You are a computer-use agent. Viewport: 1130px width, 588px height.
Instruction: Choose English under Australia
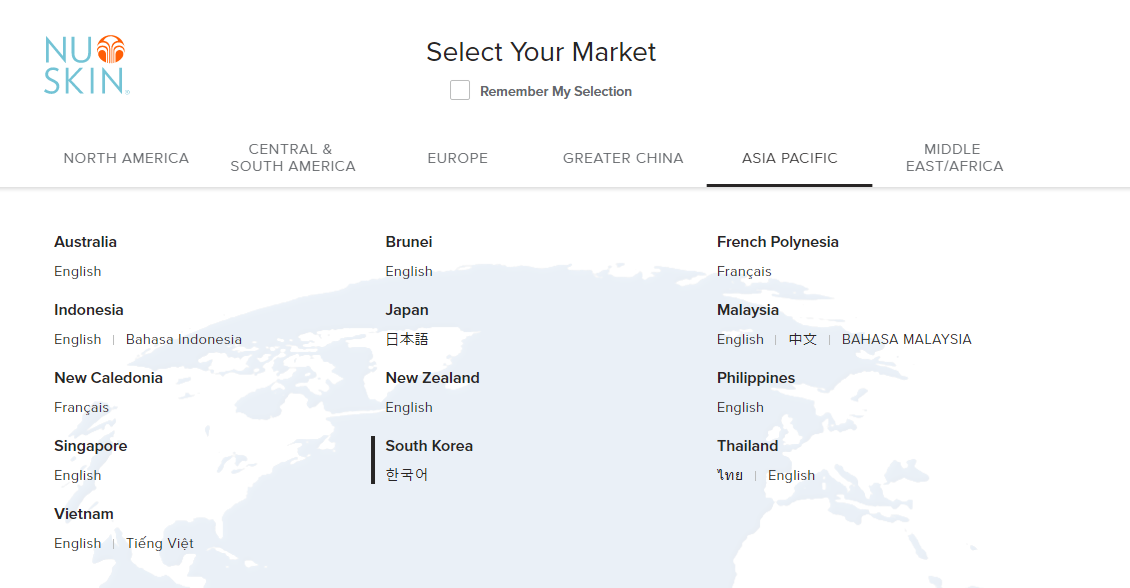pyautogui.click(x=78, y=271)
